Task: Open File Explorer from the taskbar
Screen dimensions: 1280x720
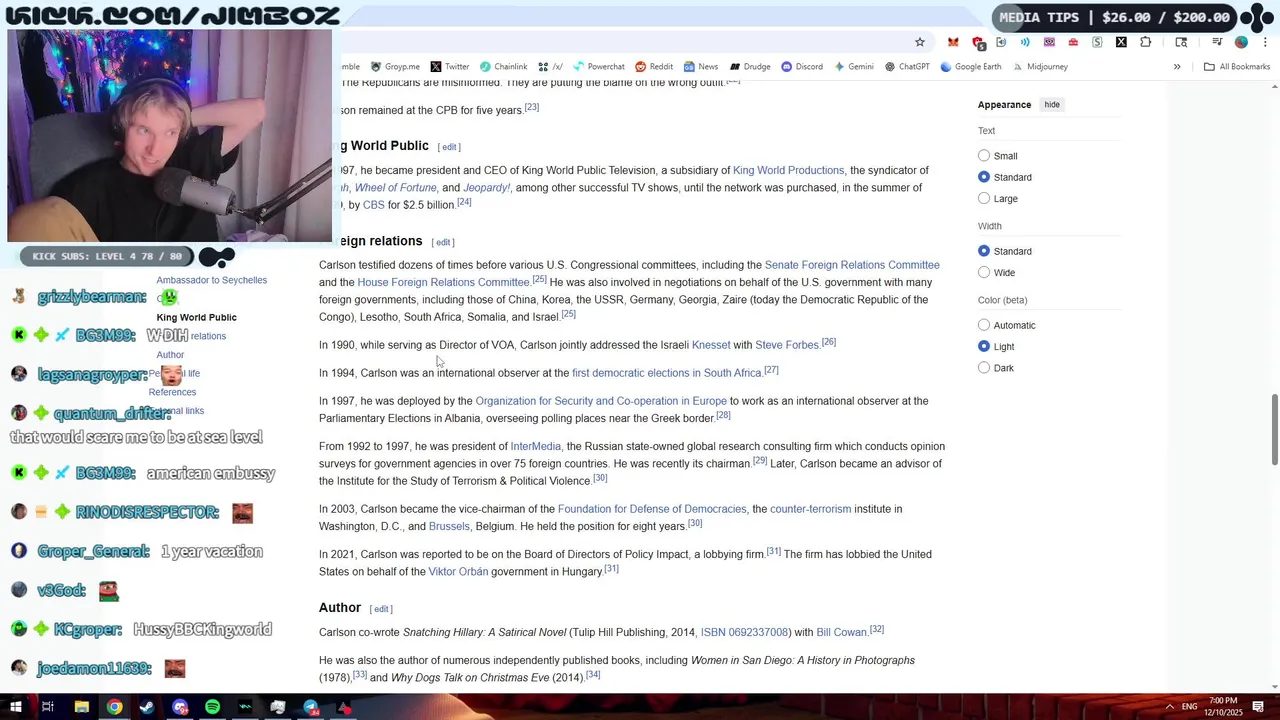Action: [81, 707]
